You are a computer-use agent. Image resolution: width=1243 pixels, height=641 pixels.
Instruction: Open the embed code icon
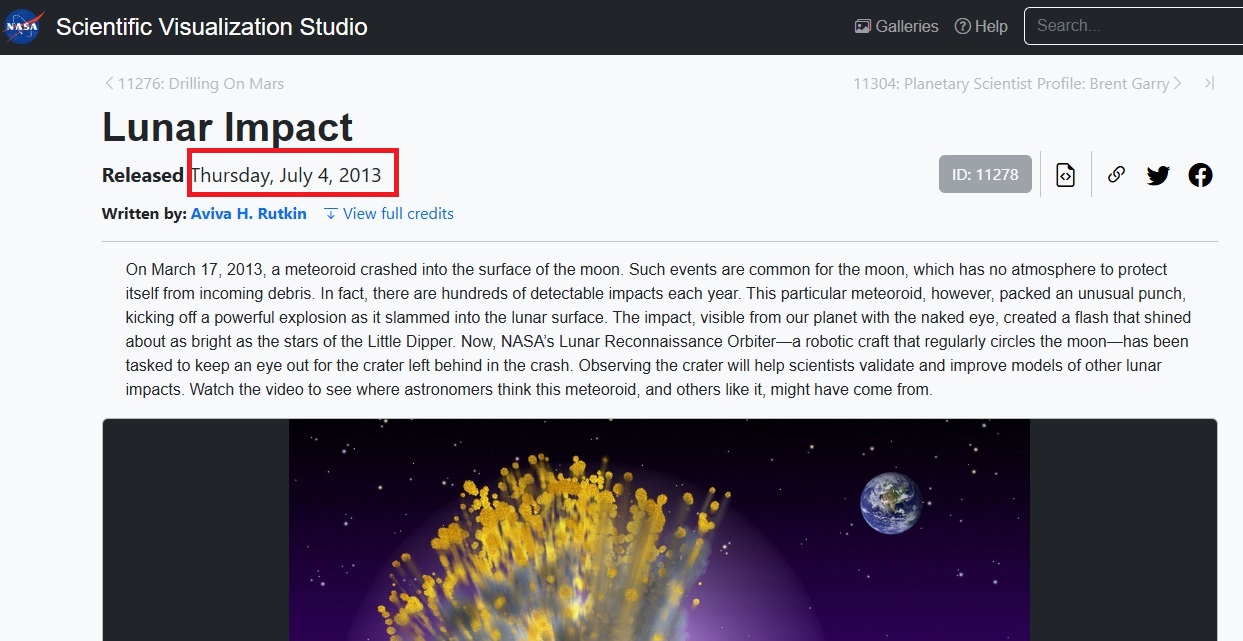pos(1065,175)
